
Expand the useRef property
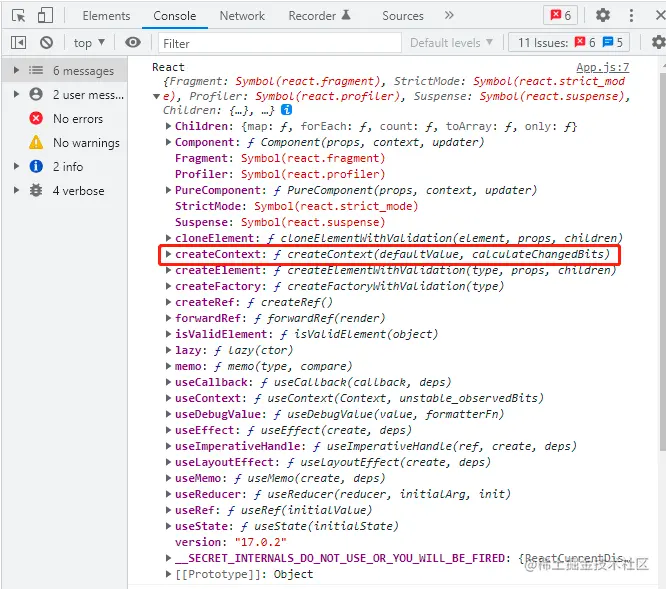tap(168, 510)
